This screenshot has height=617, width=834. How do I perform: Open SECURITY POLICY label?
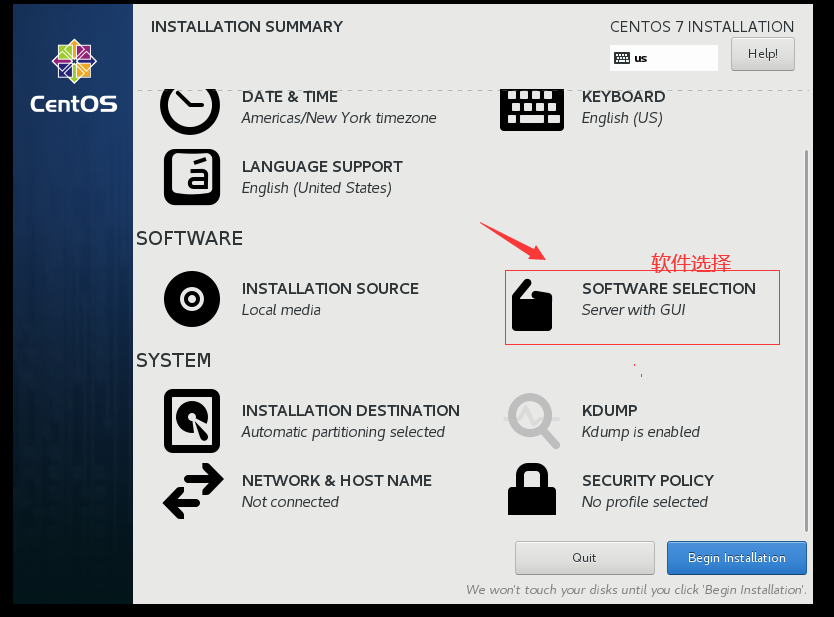pos(648,480)
